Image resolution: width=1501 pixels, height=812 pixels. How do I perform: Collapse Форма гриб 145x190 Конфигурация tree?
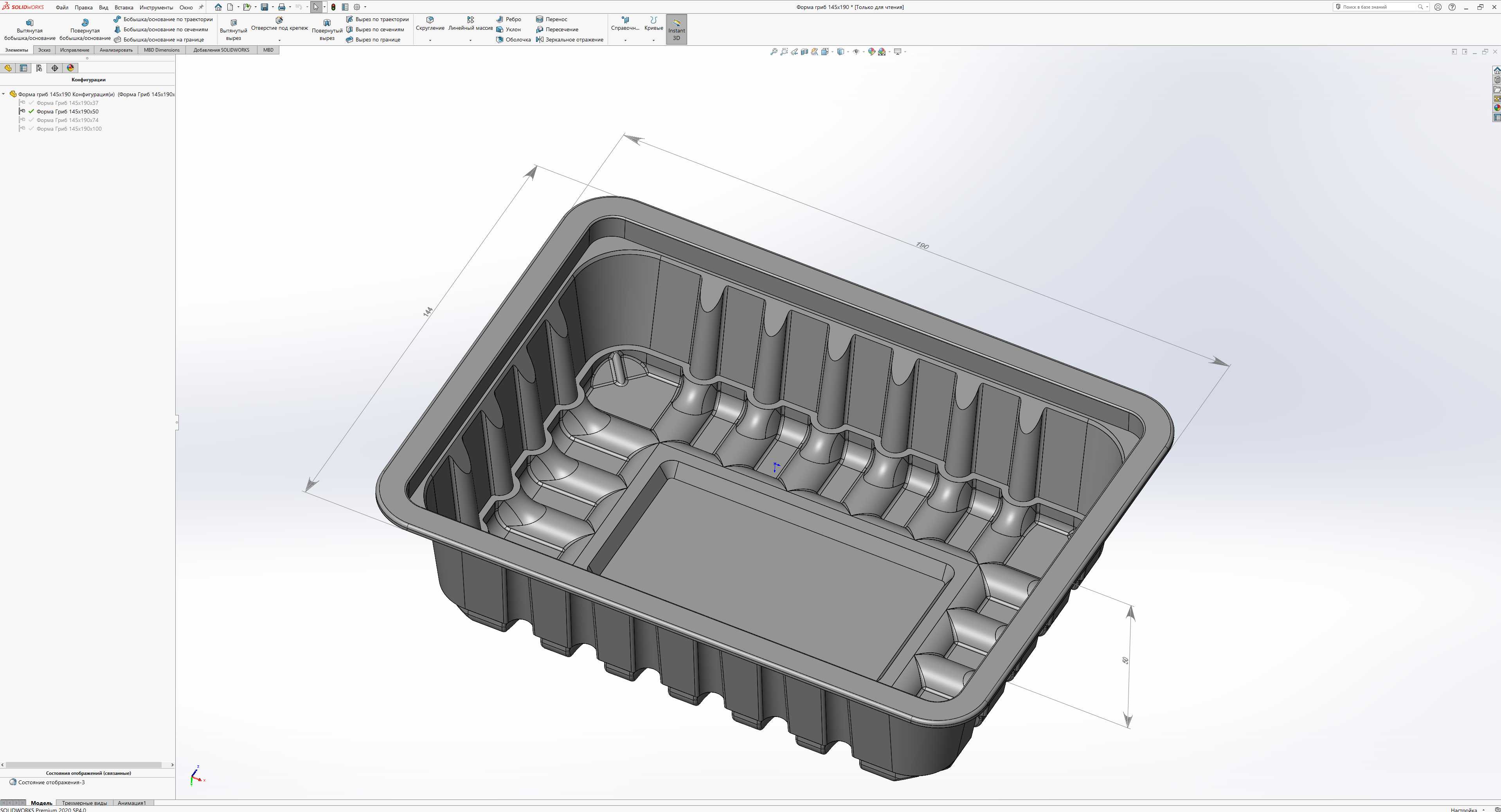(4, 94)
